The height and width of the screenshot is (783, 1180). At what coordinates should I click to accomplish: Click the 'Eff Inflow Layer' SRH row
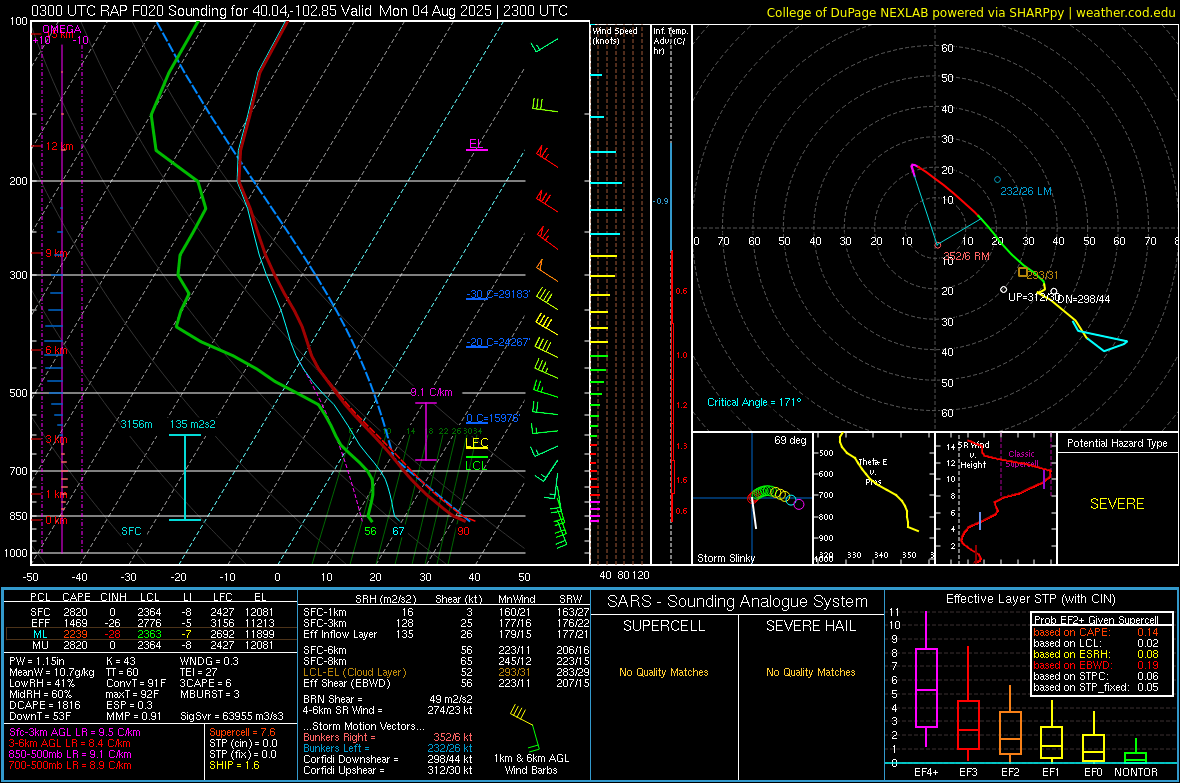pos(447,634)
